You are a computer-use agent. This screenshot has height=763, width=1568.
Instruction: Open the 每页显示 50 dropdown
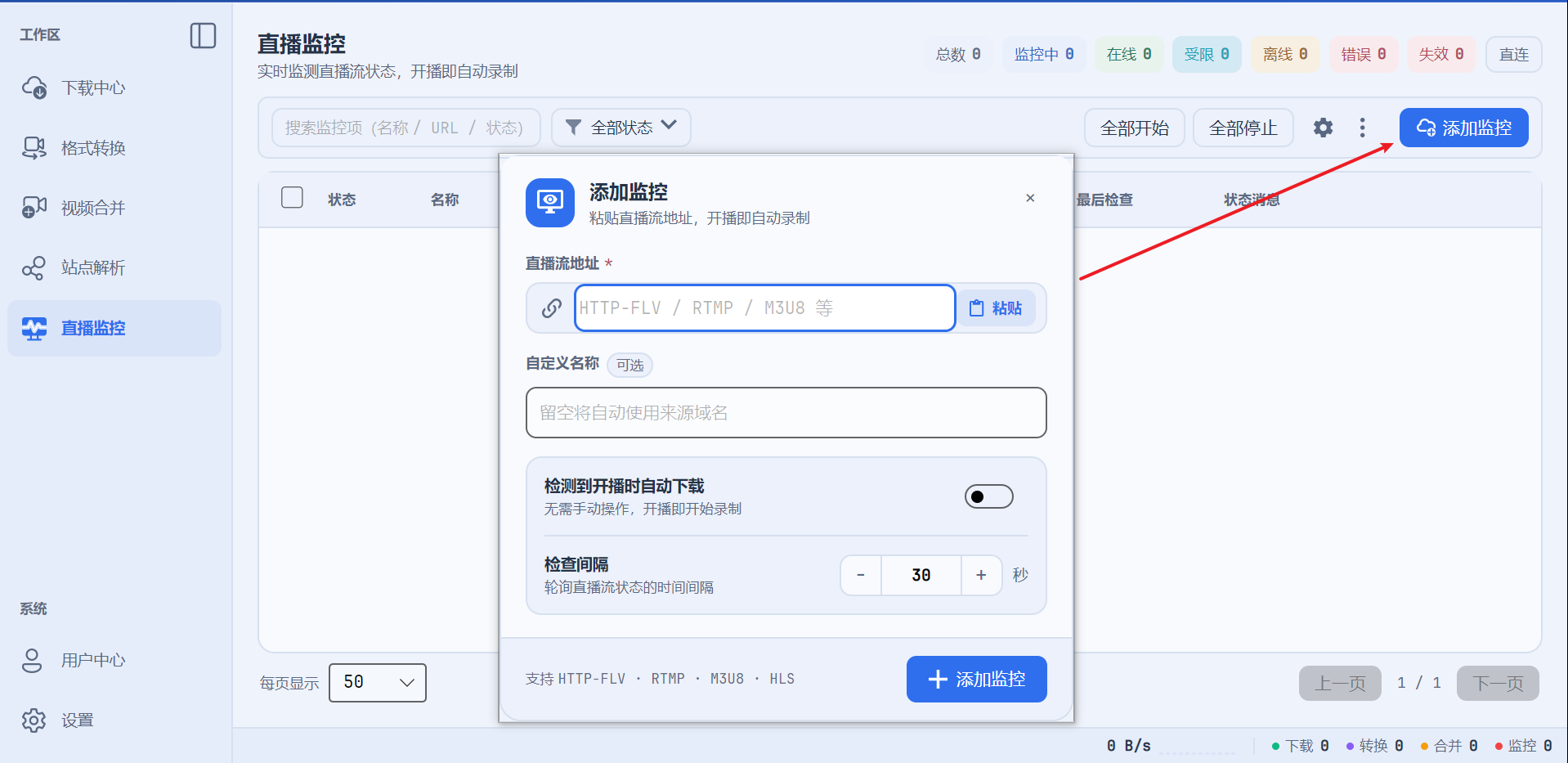coord(378,683)
